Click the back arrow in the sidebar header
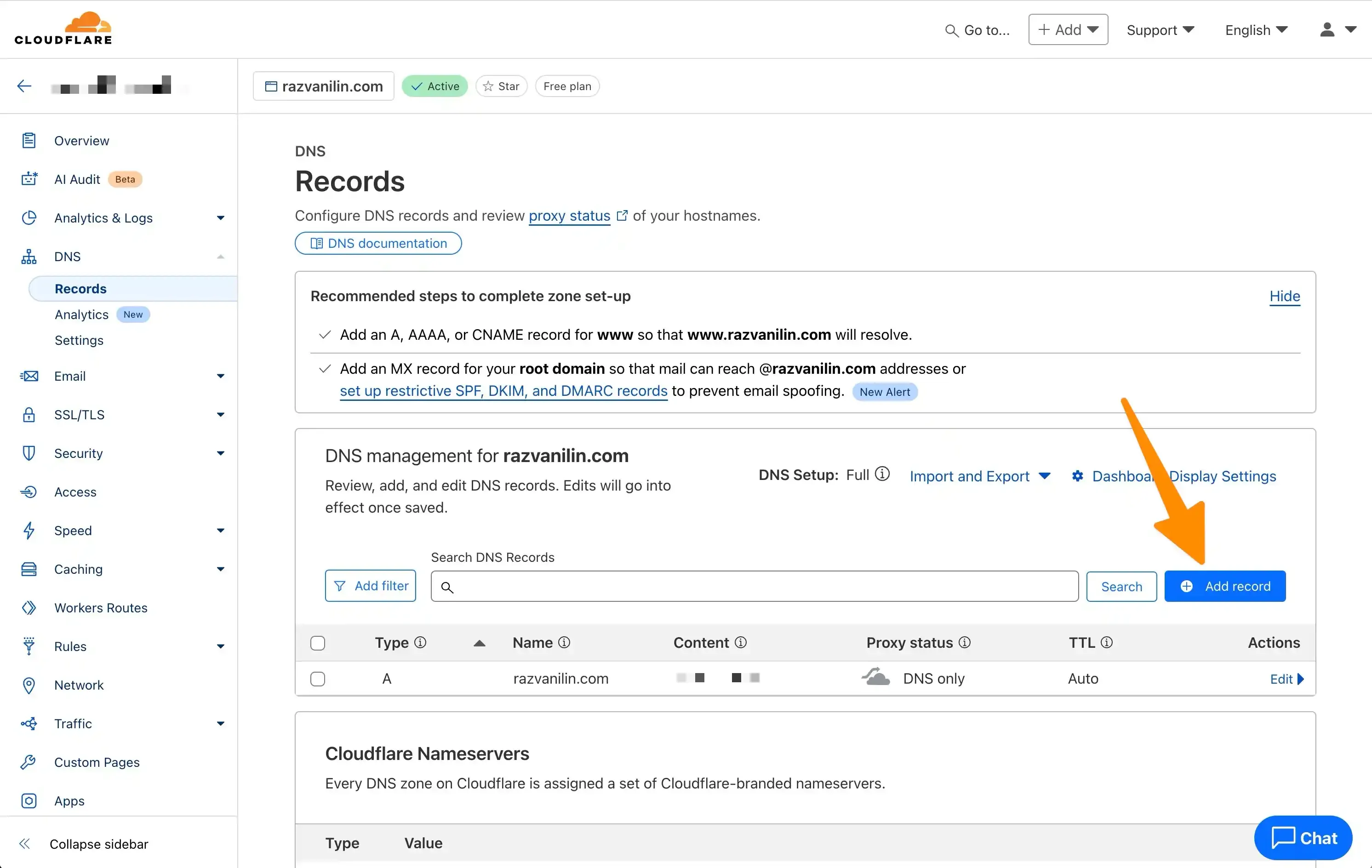1372x868 pixels. [x=24, y=86]
